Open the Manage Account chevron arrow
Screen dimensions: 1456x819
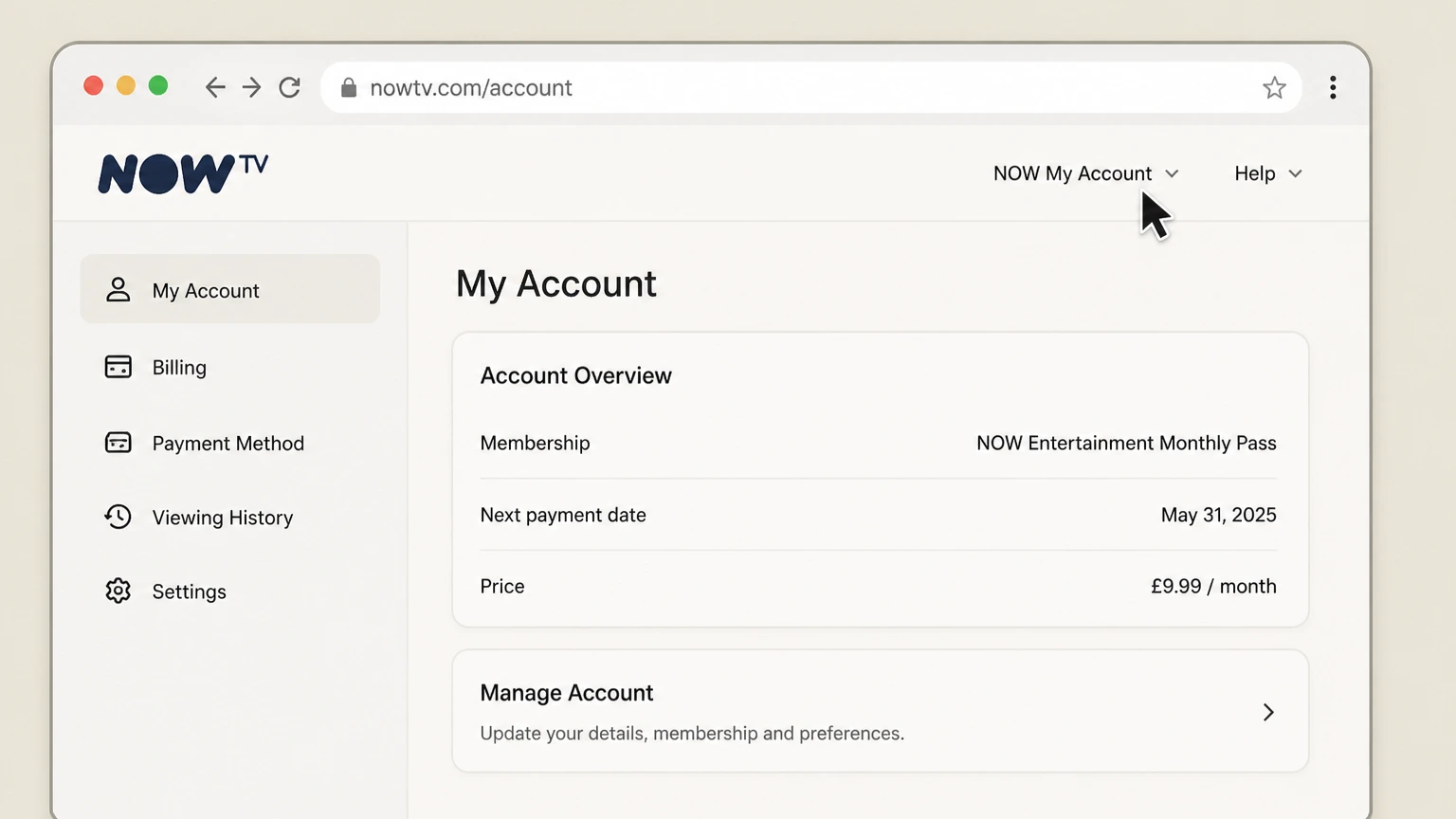pos(1268,712)
